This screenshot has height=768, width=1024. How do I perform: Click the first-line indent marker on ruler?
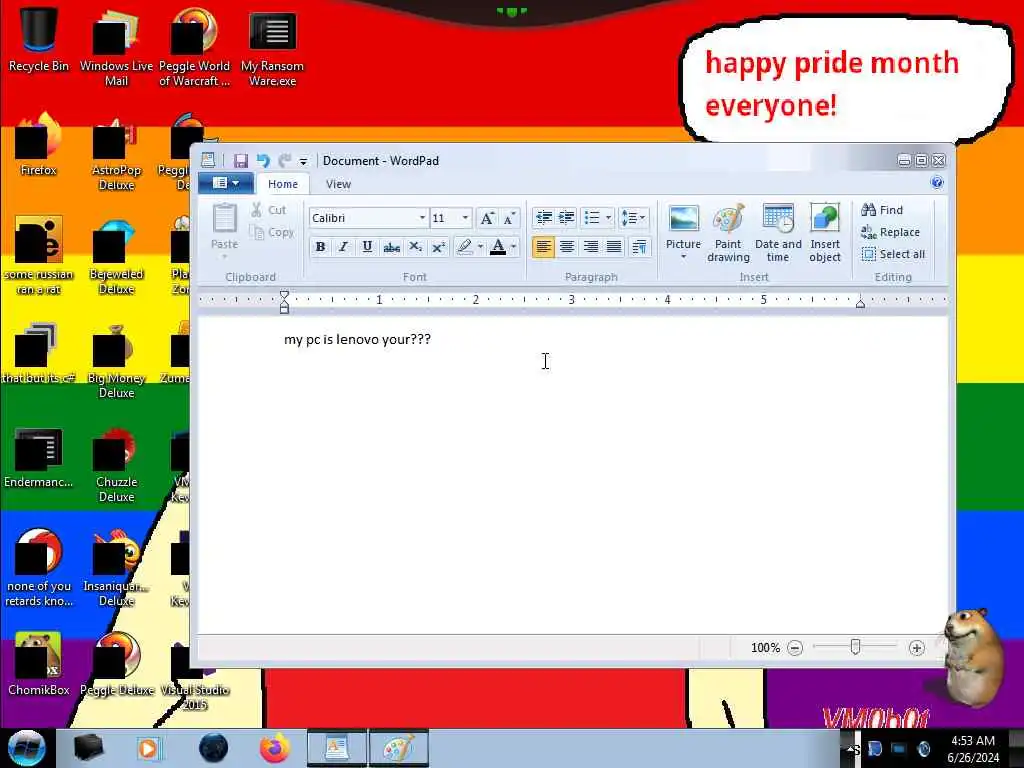click(x=284, y=295)
